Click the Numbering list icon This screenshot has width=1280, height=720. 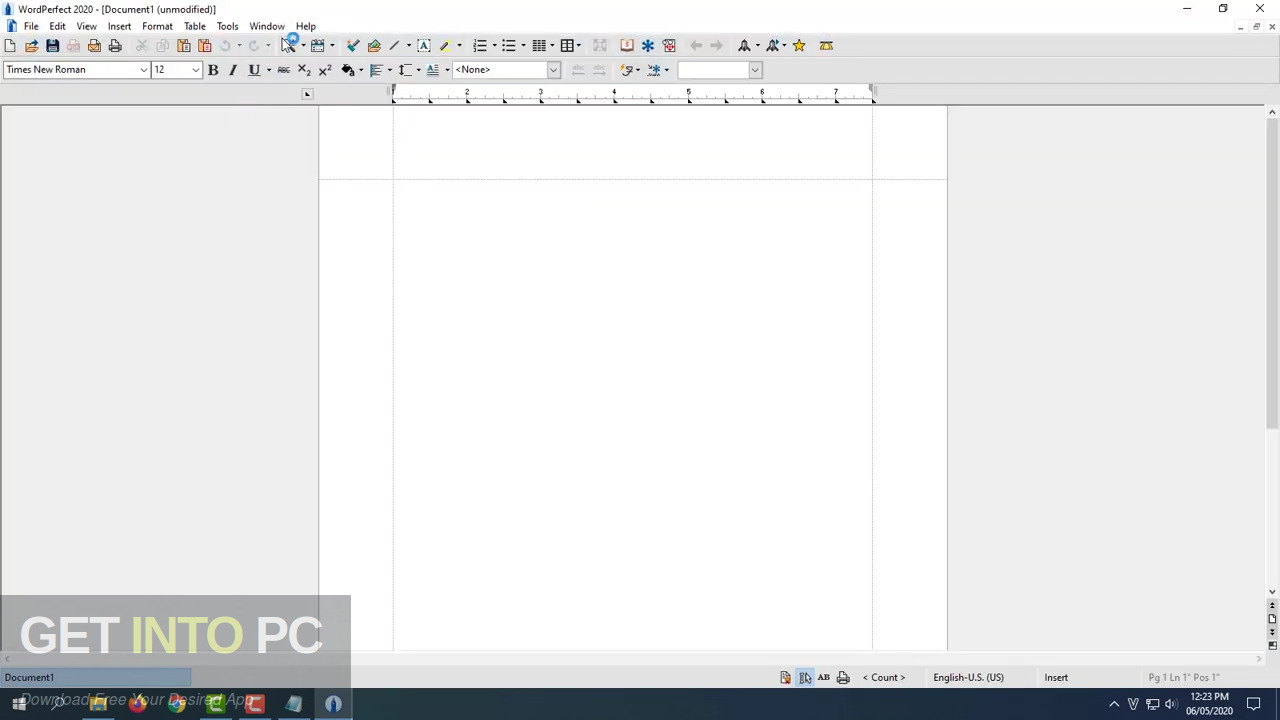click(x=480, y=46)
